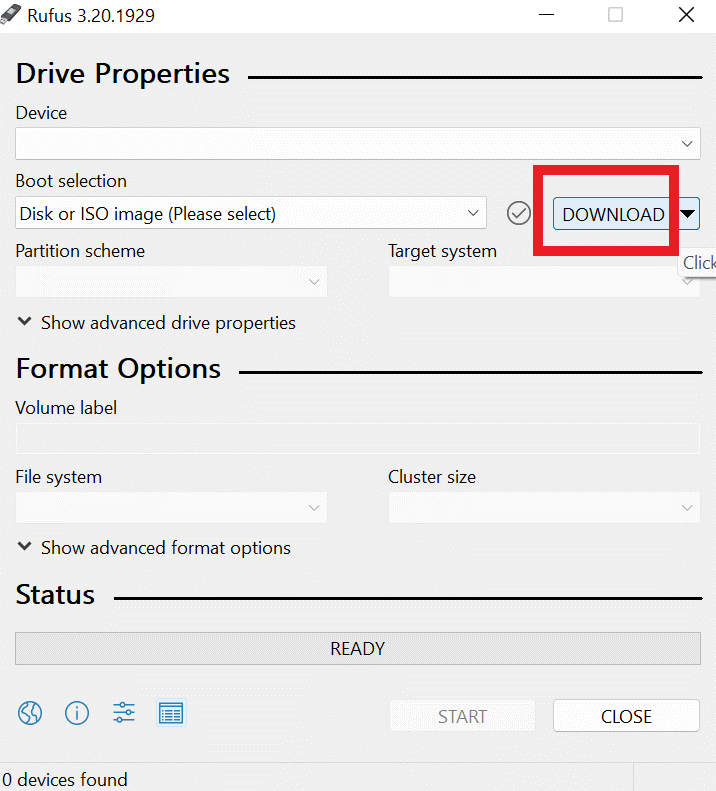Show the log window icon
This screenshot has width=716, height=791.
pyautogui.click(x=171, y=713)
